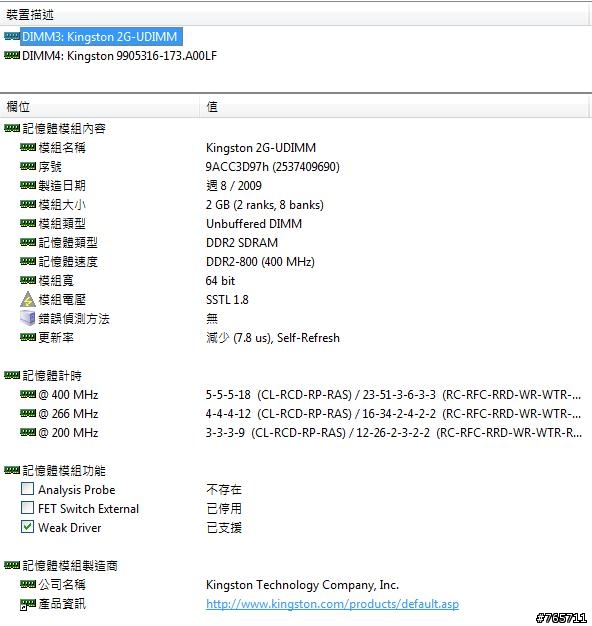Click the shortcut icon next to 產品資訊
Image resolution: width=592 pixels, height=626 pixels.
click(28, 604)
